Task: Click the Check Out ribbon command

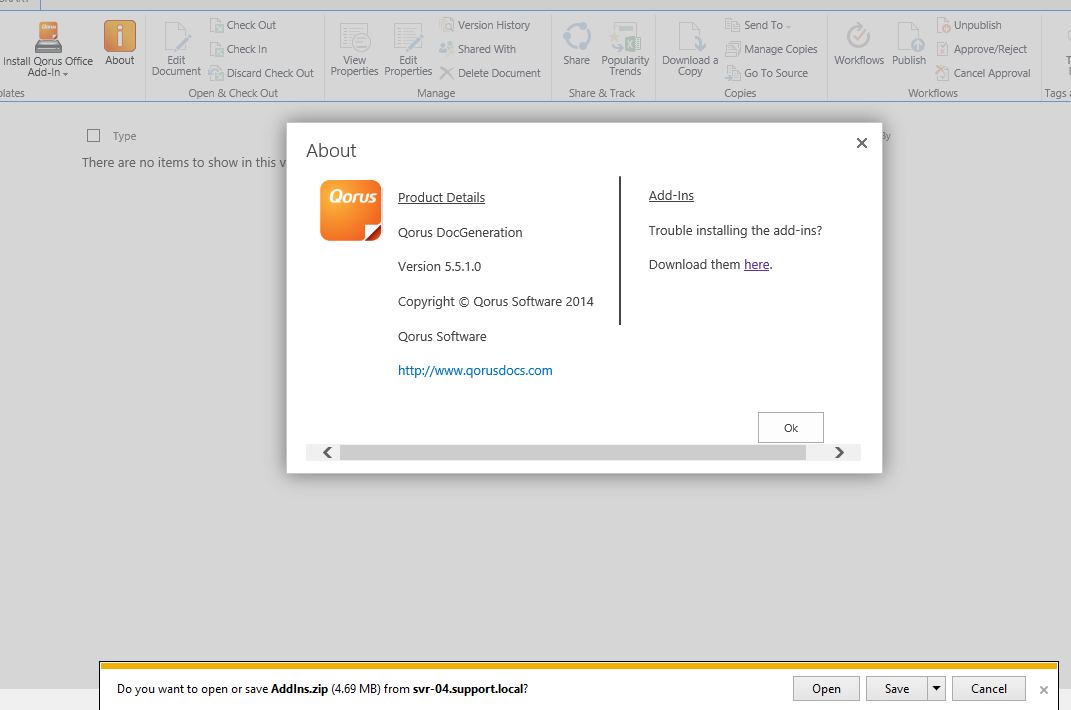Action: 243,25
